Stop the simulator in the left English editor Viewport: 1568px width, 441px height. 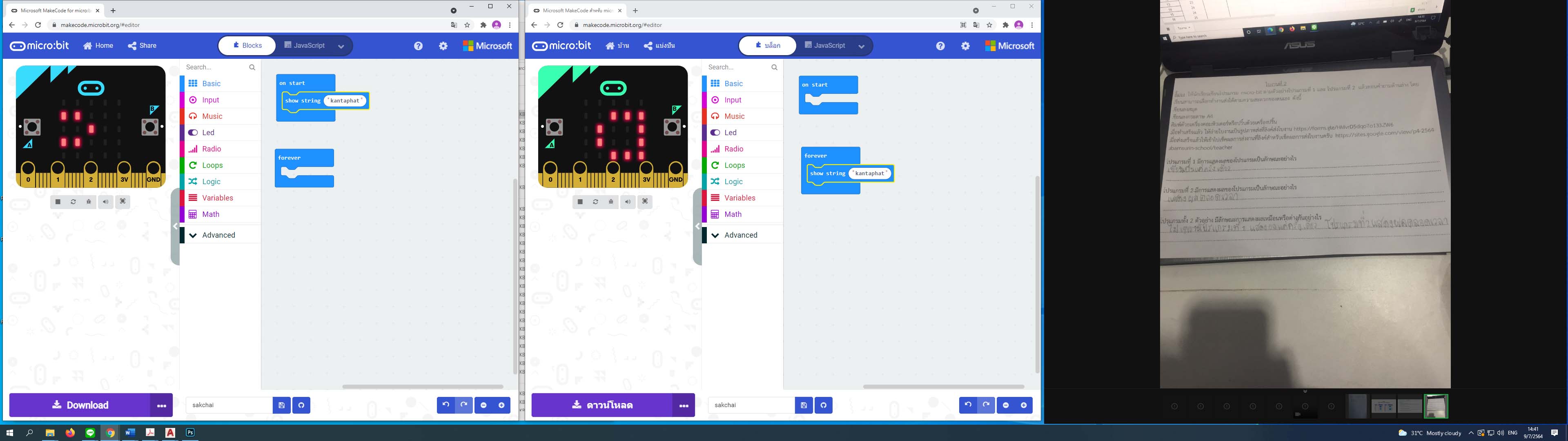[x=58, y=202]
